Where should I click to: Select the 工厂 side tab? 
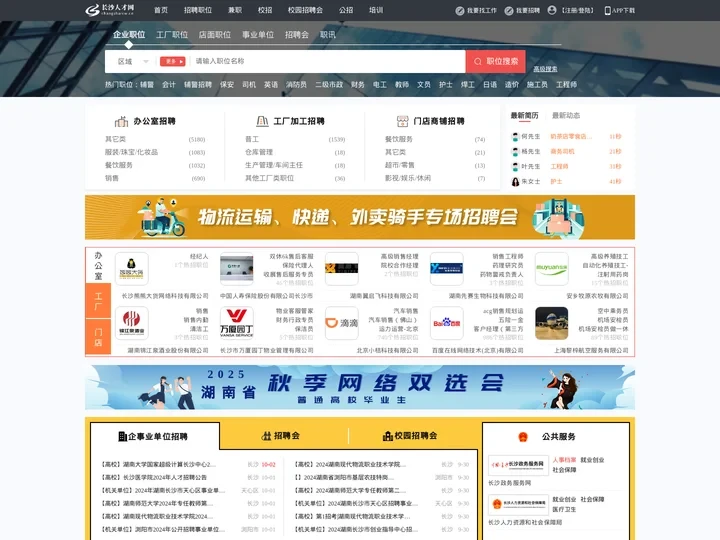98,301
